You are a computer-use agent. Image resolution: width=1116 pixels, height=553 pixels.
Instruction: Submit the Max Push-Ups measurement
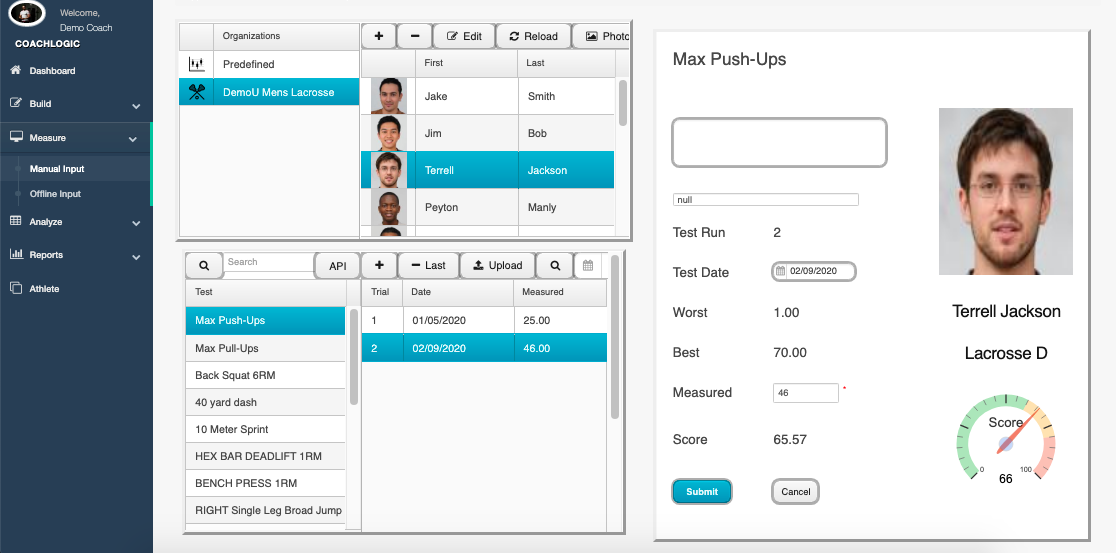(702, 492)
